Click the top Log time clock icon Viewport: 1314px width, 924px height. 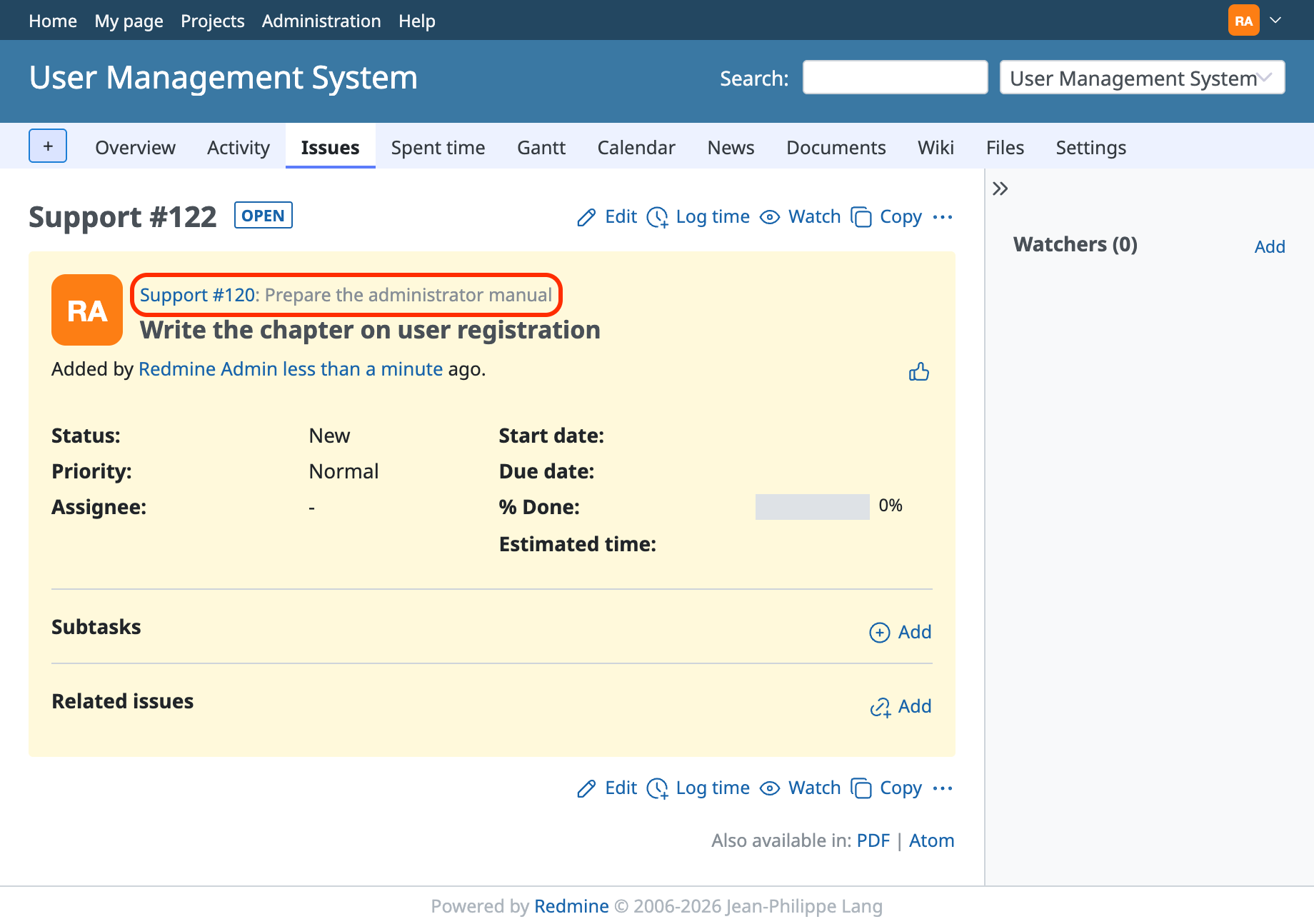click(658, 217)
